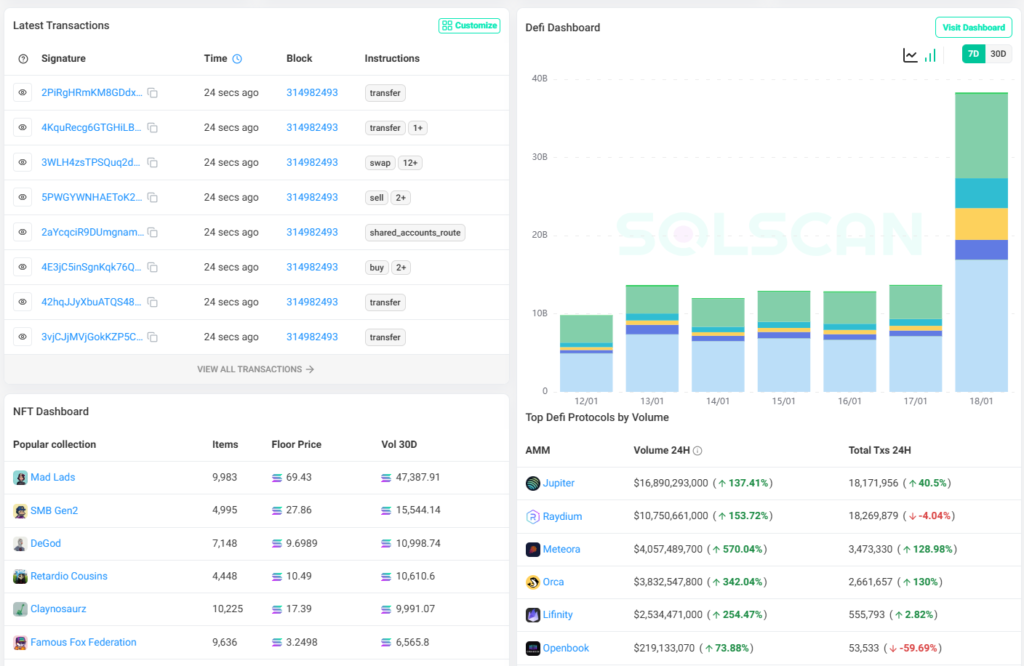Toggle eye preview for the 4KquRecg6GTGHiLB transaction
Viewport: 1024px width, 666px height.
[x=23, y=128]
